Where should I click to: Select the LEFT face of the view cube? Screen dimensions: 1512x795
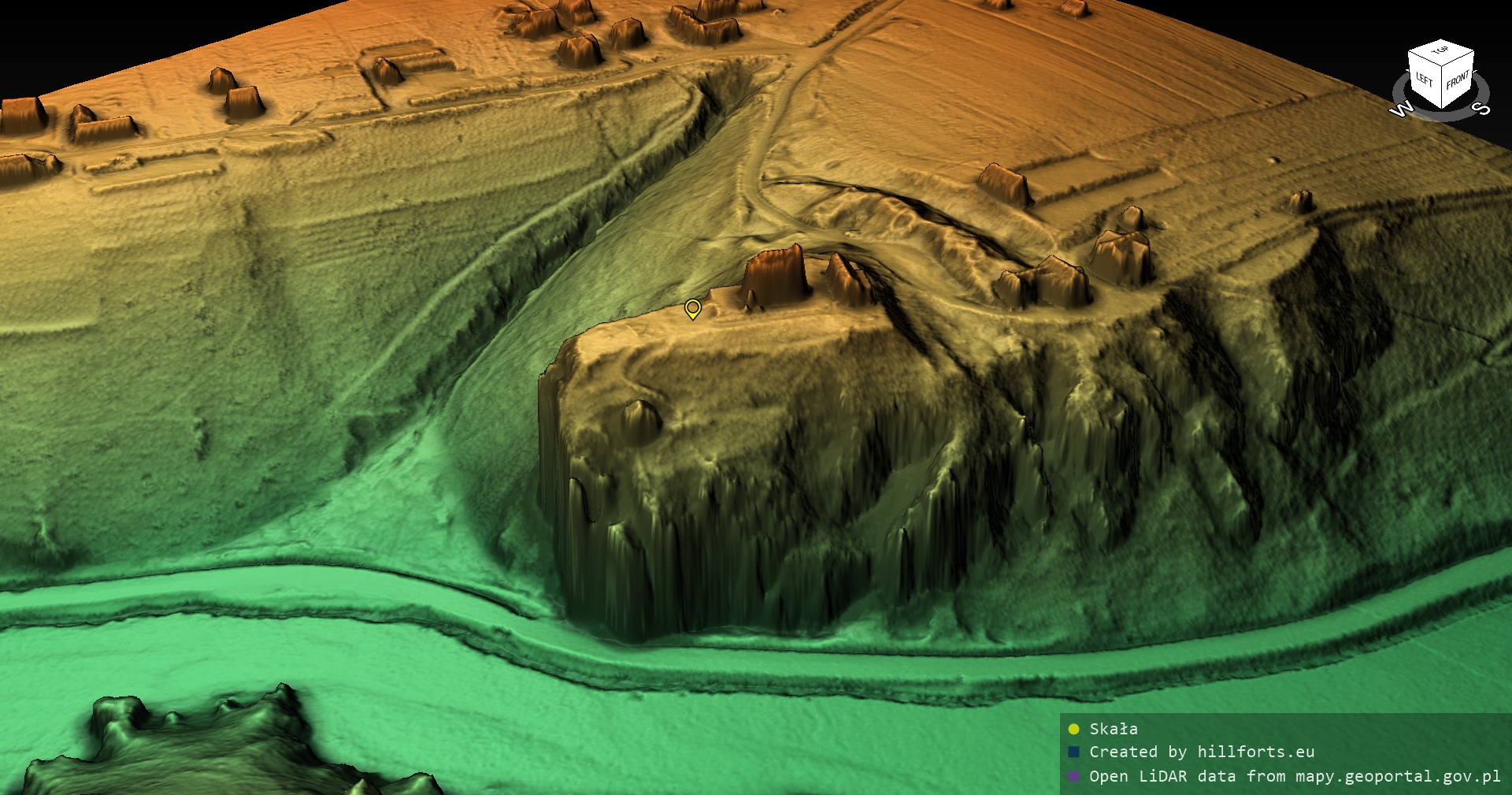(1424, 80)
